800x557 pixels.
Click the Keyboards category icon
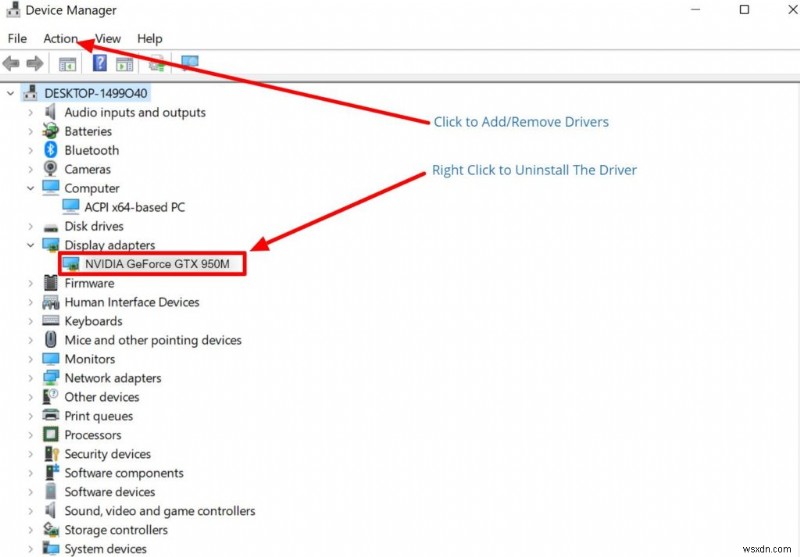[51, 320]
